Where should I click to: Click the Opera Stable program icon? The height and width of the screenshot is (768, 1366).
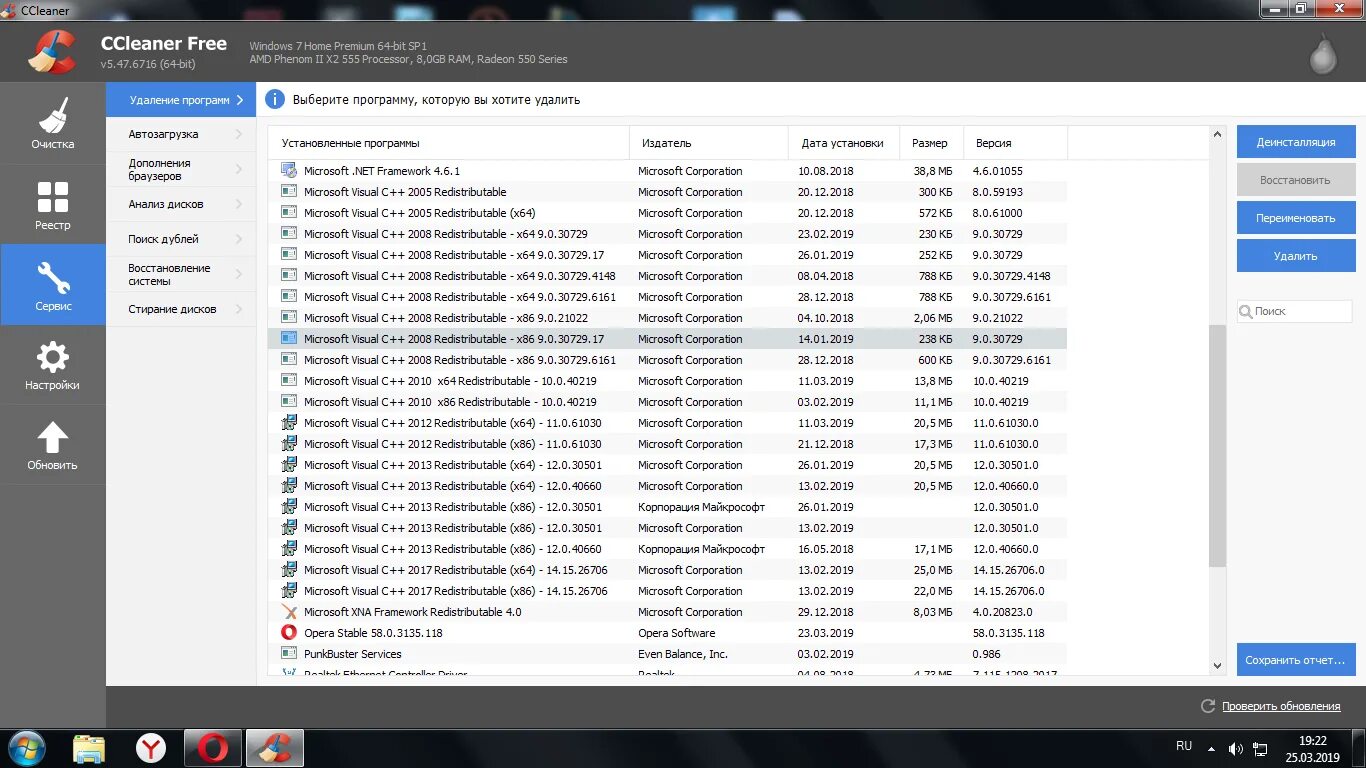tap(289, 633)
